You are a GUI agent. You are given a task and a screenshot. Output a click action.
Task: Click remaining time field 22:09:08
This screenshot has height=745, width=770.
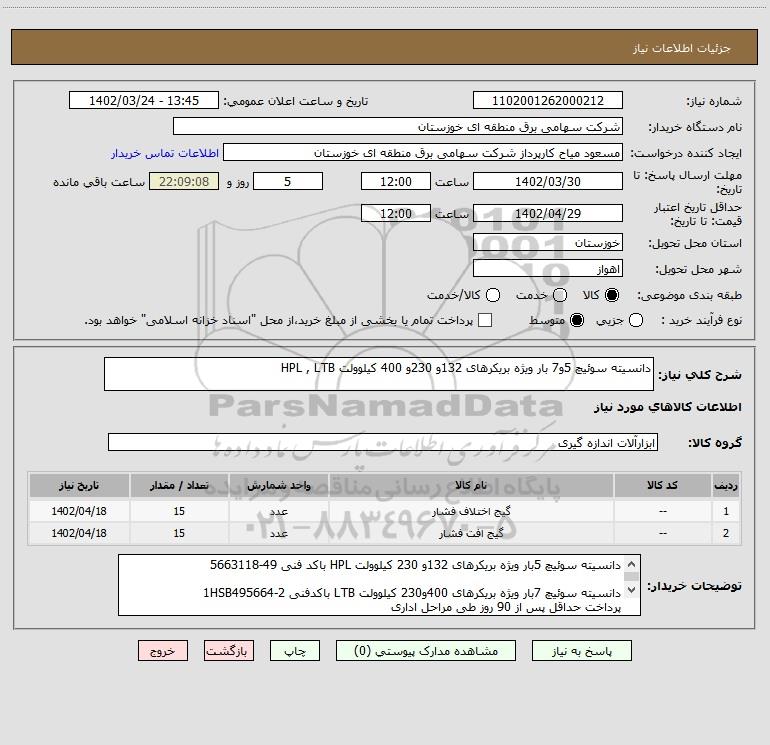pos(184,181)
